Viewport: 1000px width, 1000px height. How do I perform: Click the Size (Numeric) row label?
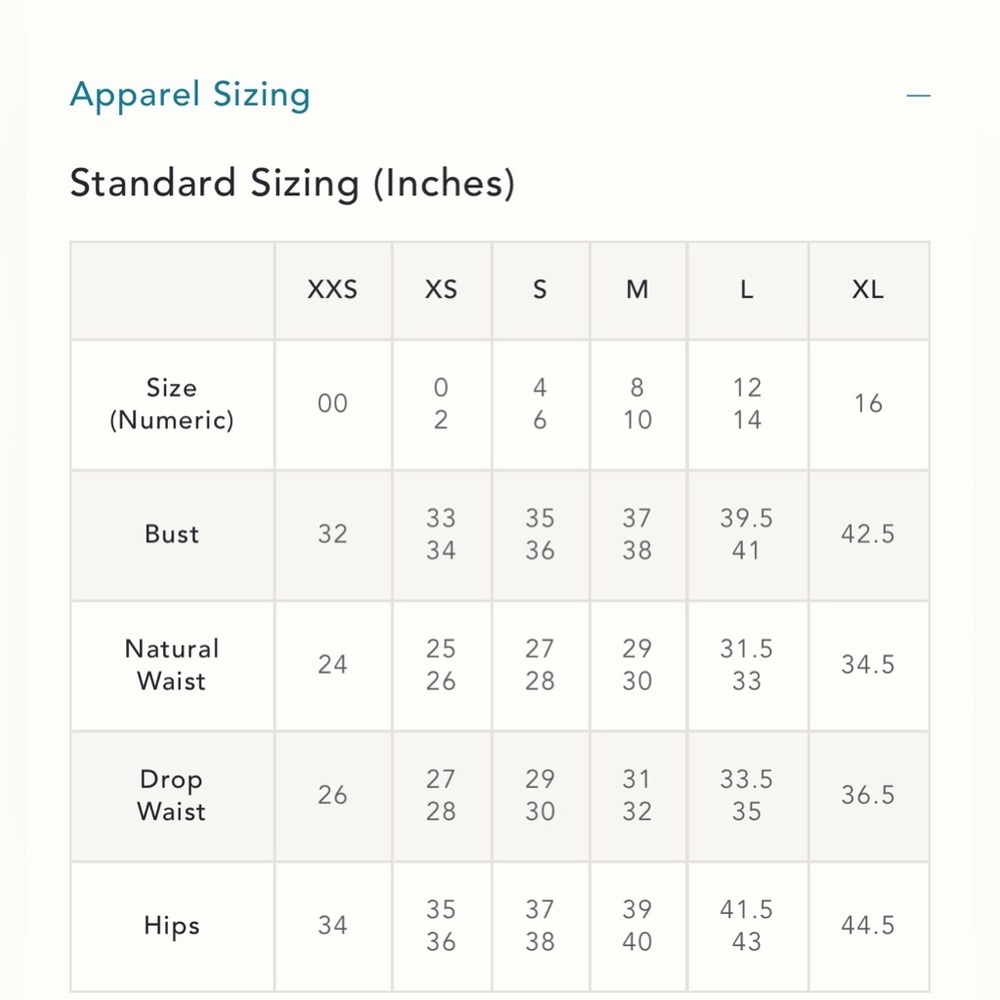[x=172, y=404]
